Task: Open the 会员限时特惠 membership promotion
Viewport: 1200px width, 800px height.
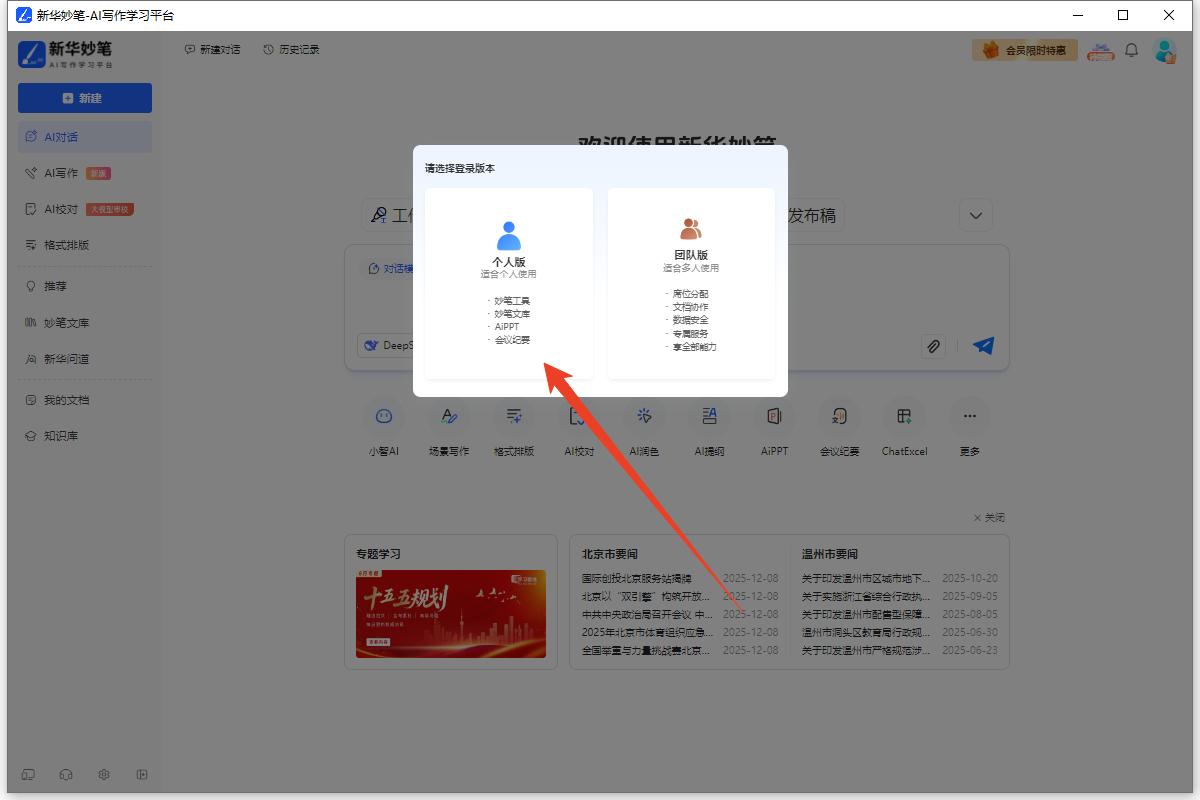Action: pos(1024,49)
